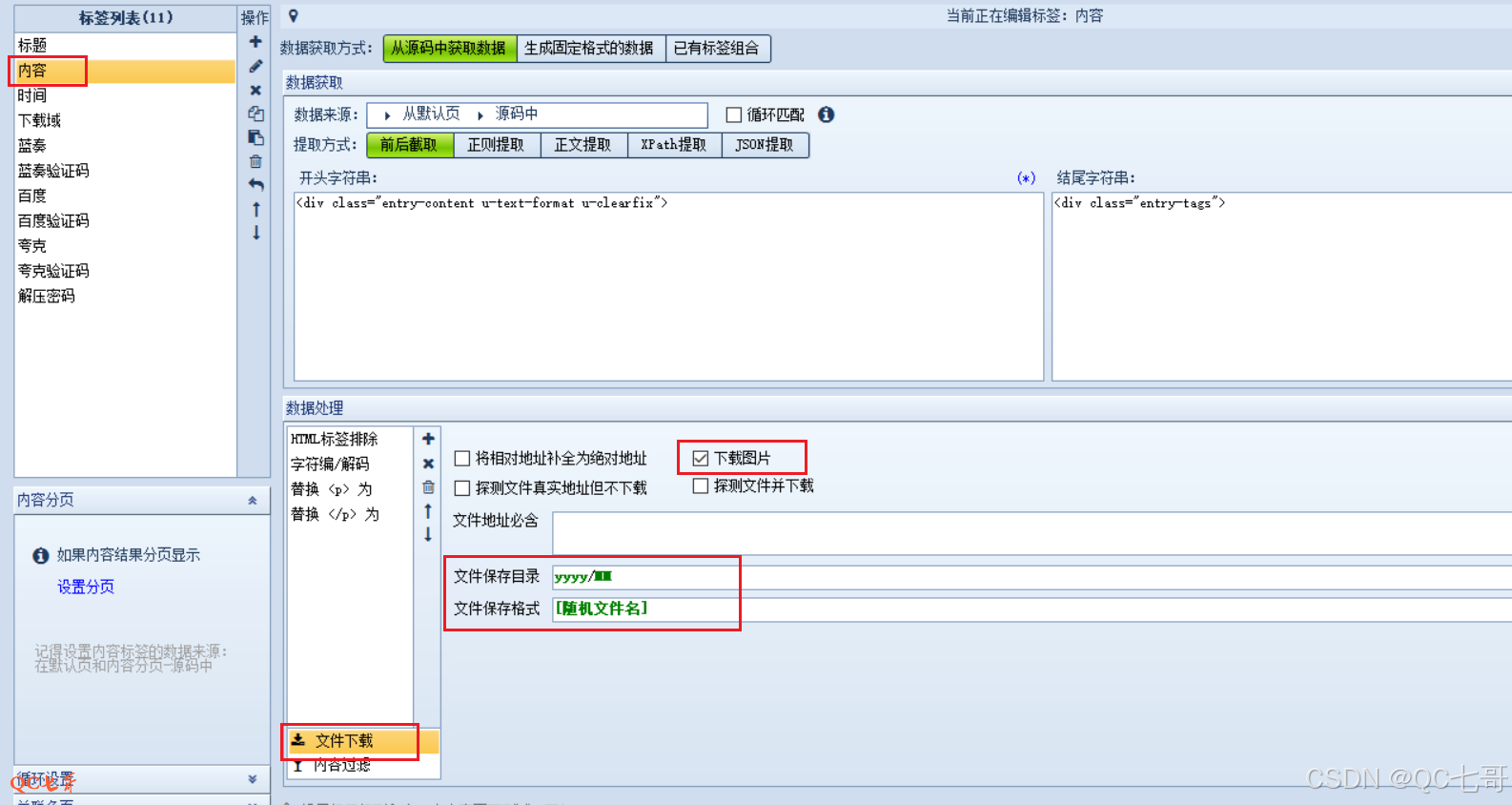Check 将相对地址补全为绝对地址 option
Screen dimensions: 1512x805
tap(462, 459)
